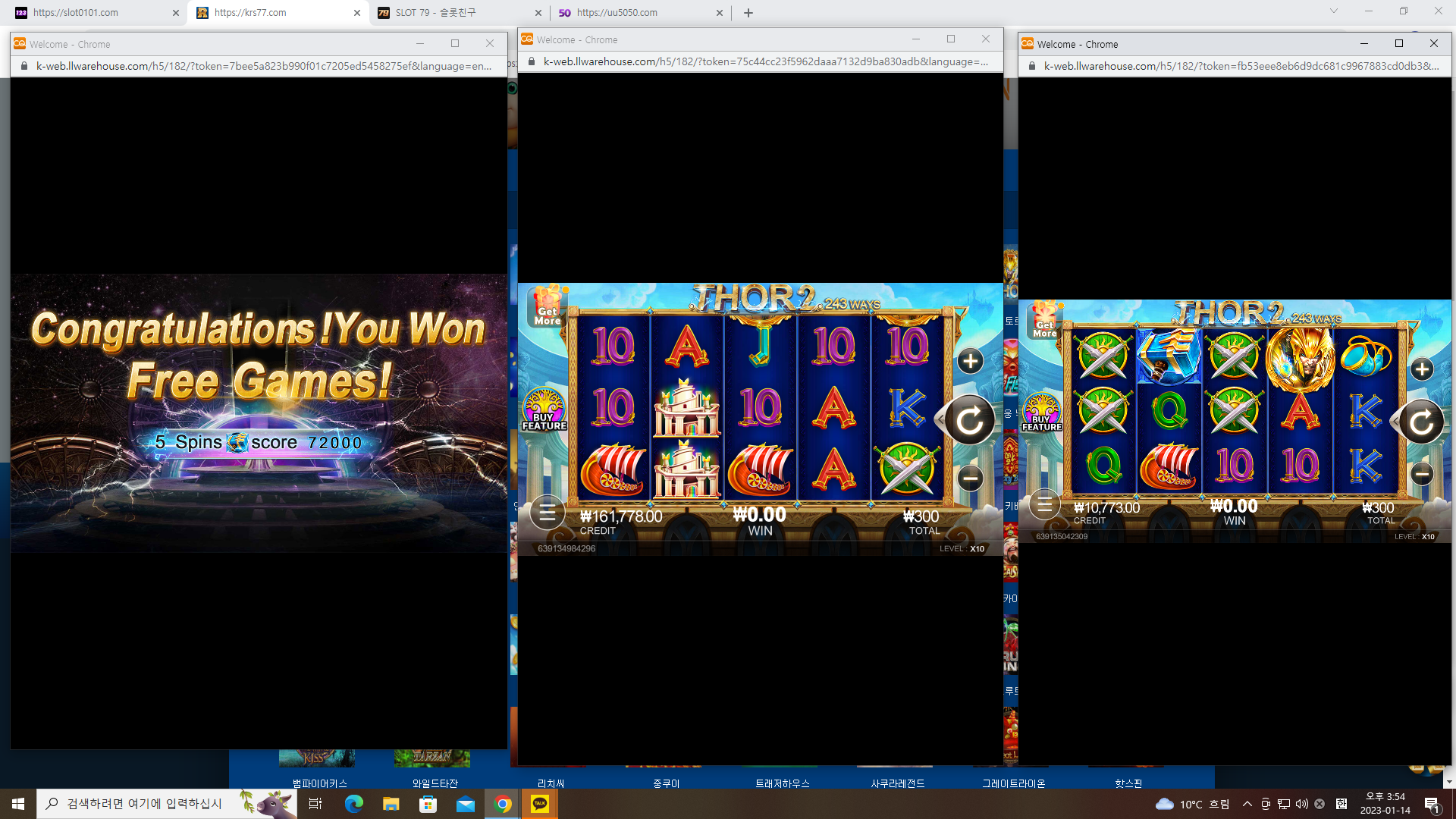Spin the reels in the right Thor 2 window

coord(1421,422)
